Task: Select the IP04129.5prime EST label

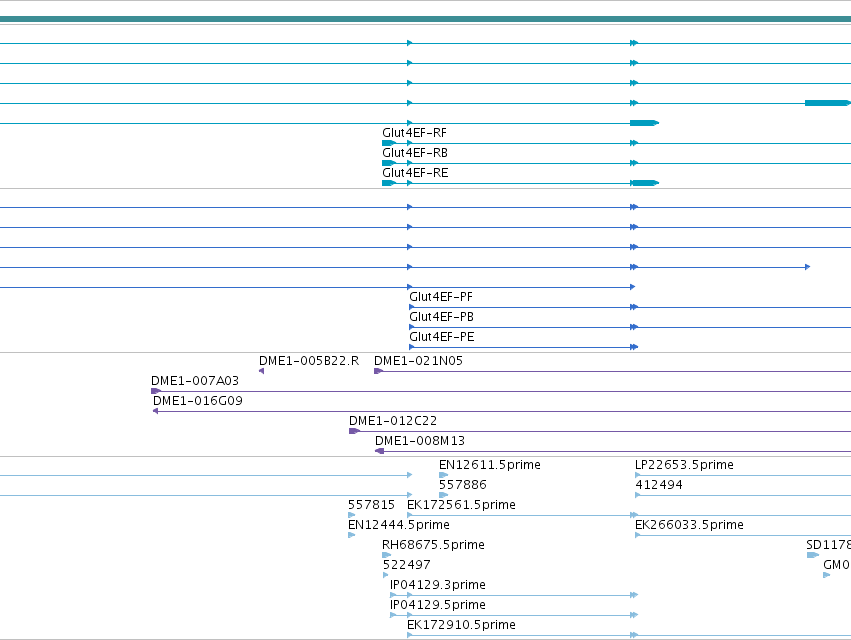Action: pos(437,605)
